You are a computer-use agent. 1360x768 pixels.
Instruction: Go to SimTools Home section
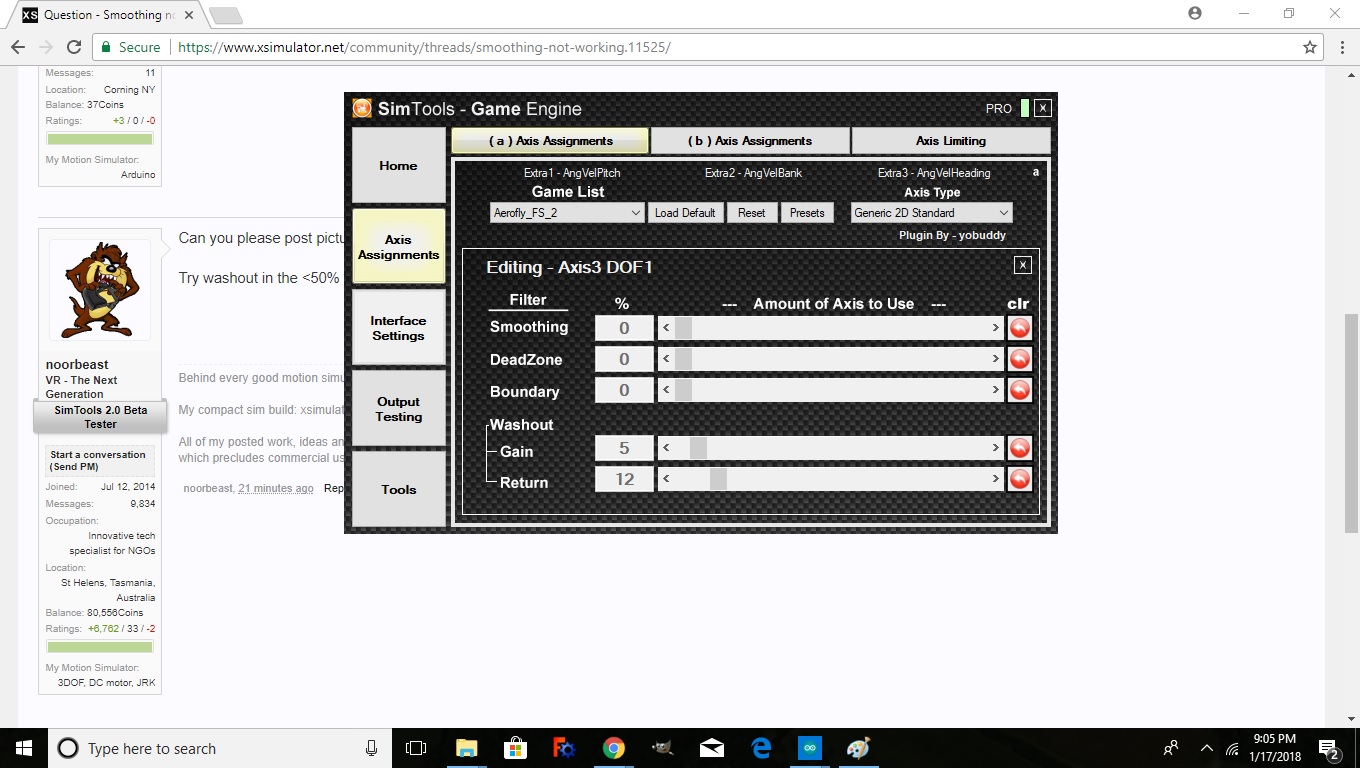coord(398,166)
